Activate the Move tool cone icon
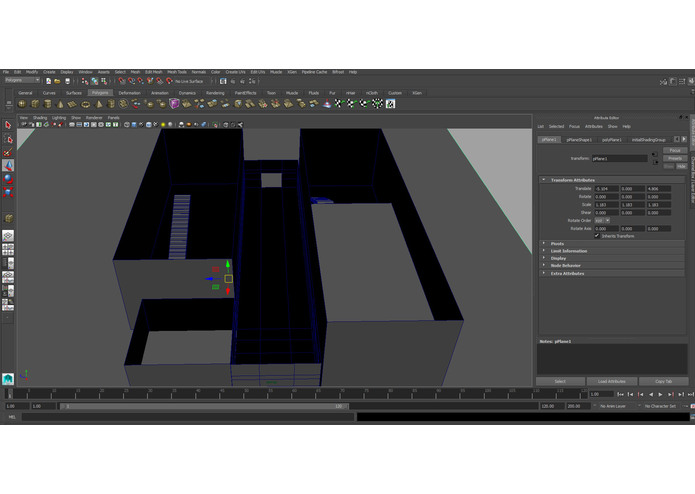 tap(8, 165)
